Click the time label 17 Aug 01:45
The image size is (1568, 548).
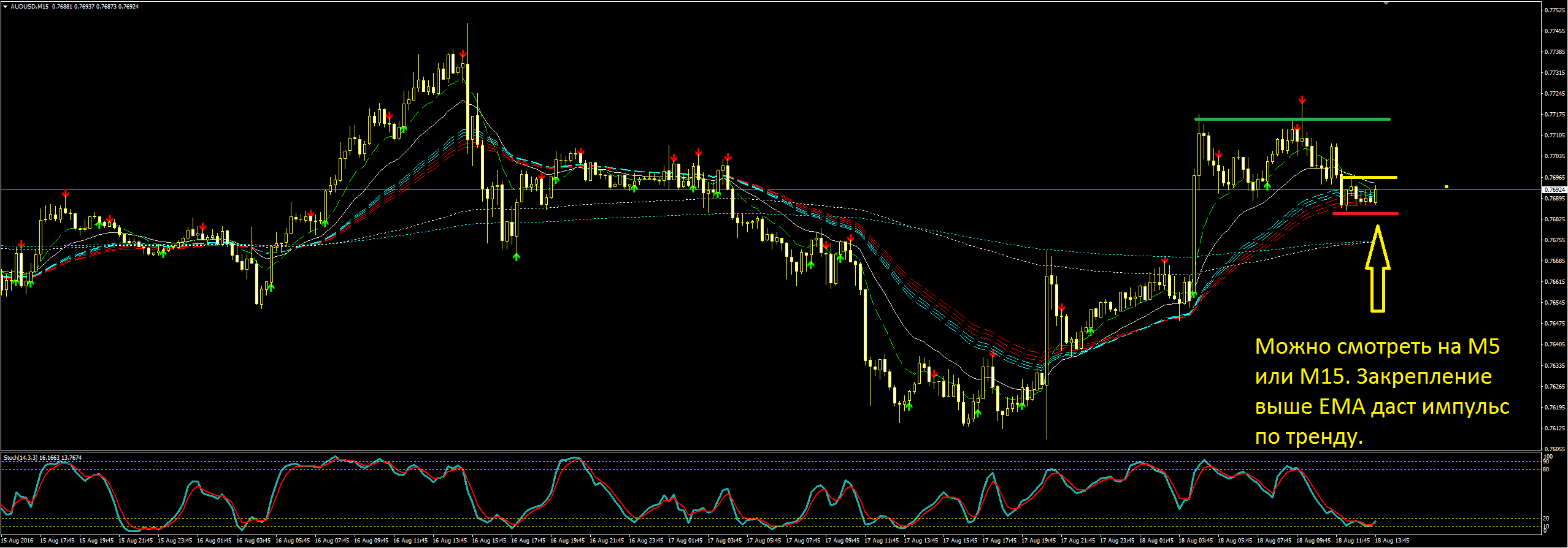click(685, 541)
